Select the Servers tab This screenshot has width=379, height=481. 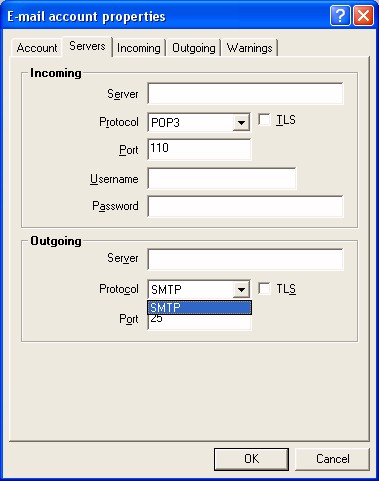point(87,46)
